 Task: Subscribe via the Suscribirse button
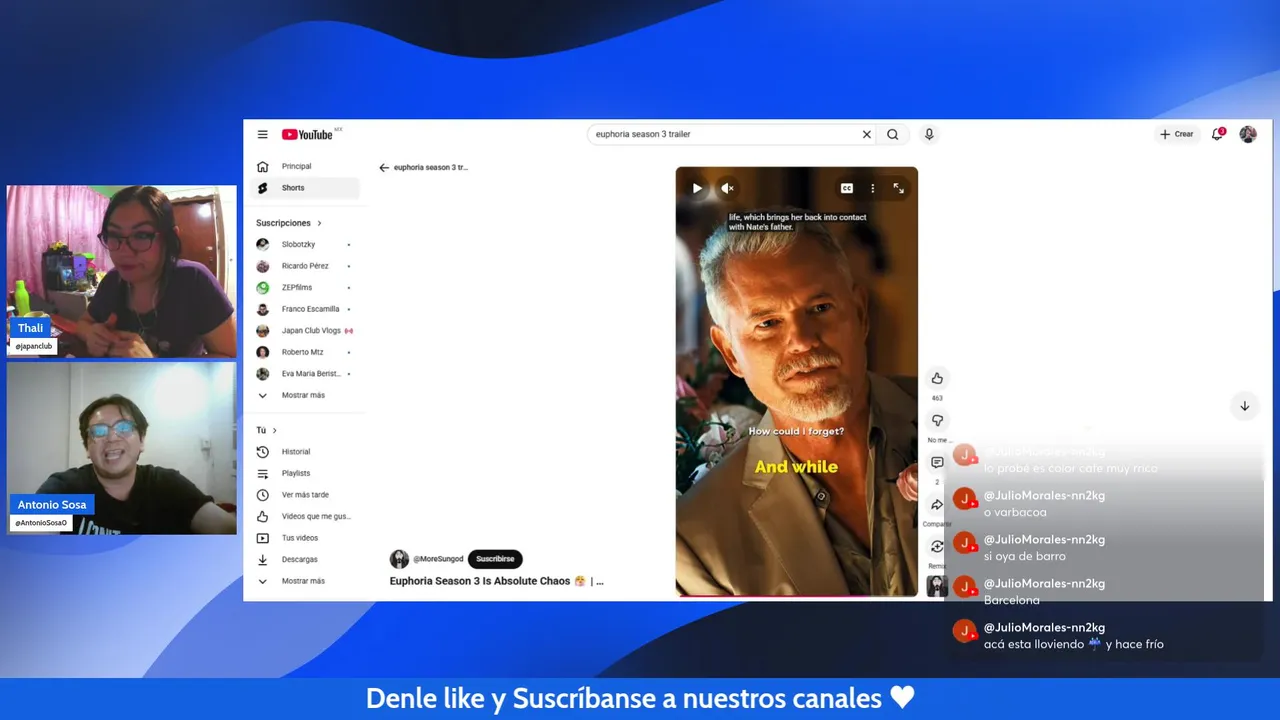point(495,559)
